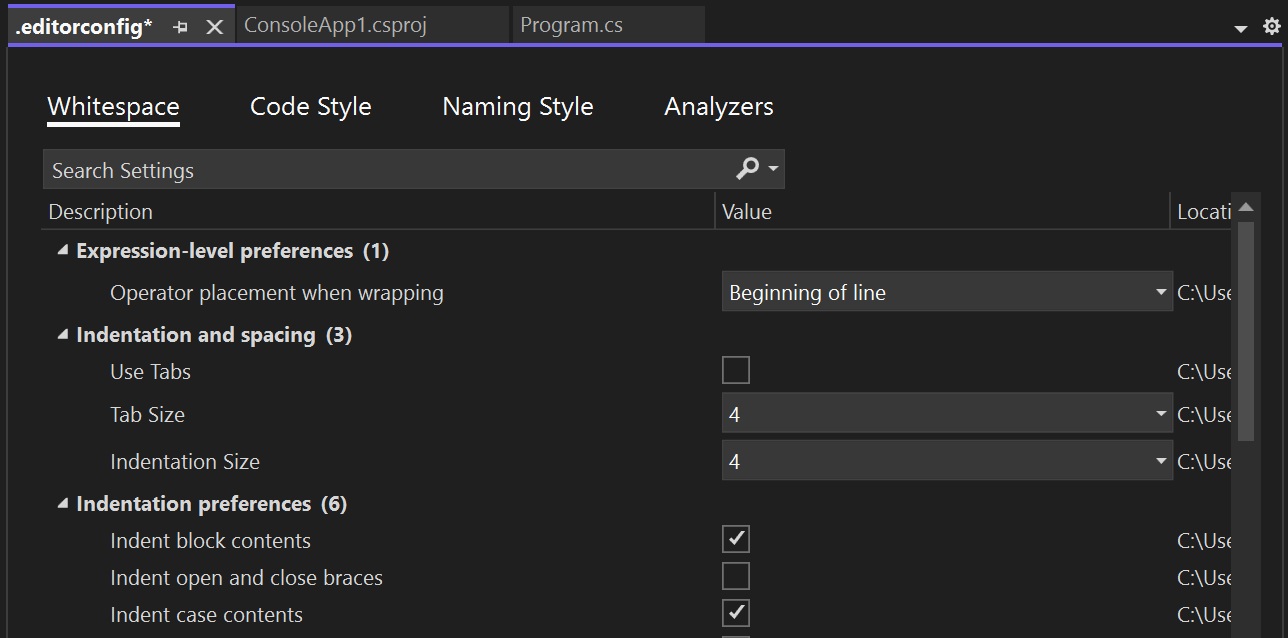Viewport: 1288px width, 638px height.
Task: Click the search magnifier icon
Action: [746, 169]
